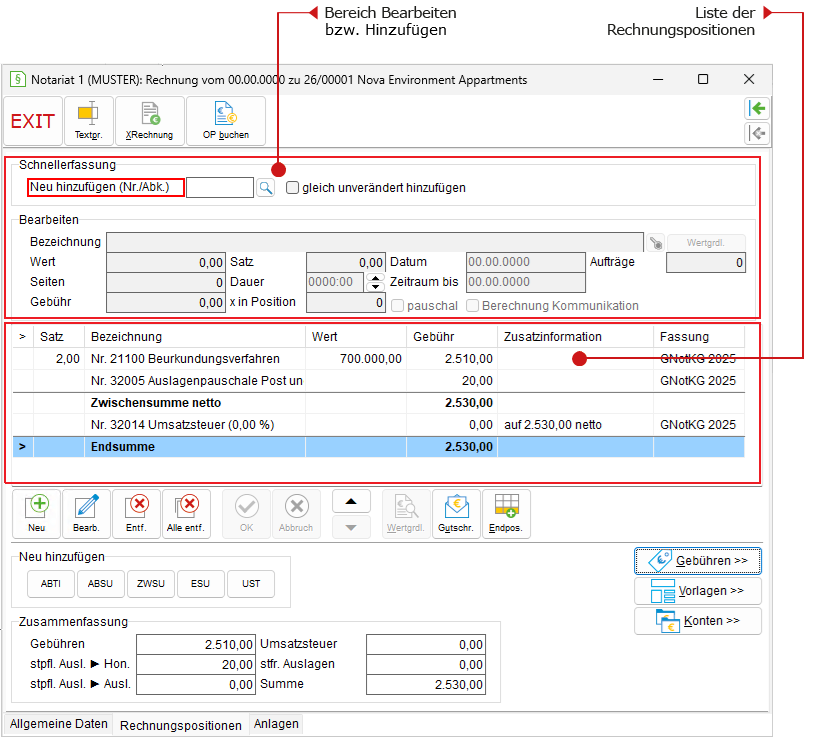Select the Endsumme row
817x740 pixels.
(x=379, y=447)
